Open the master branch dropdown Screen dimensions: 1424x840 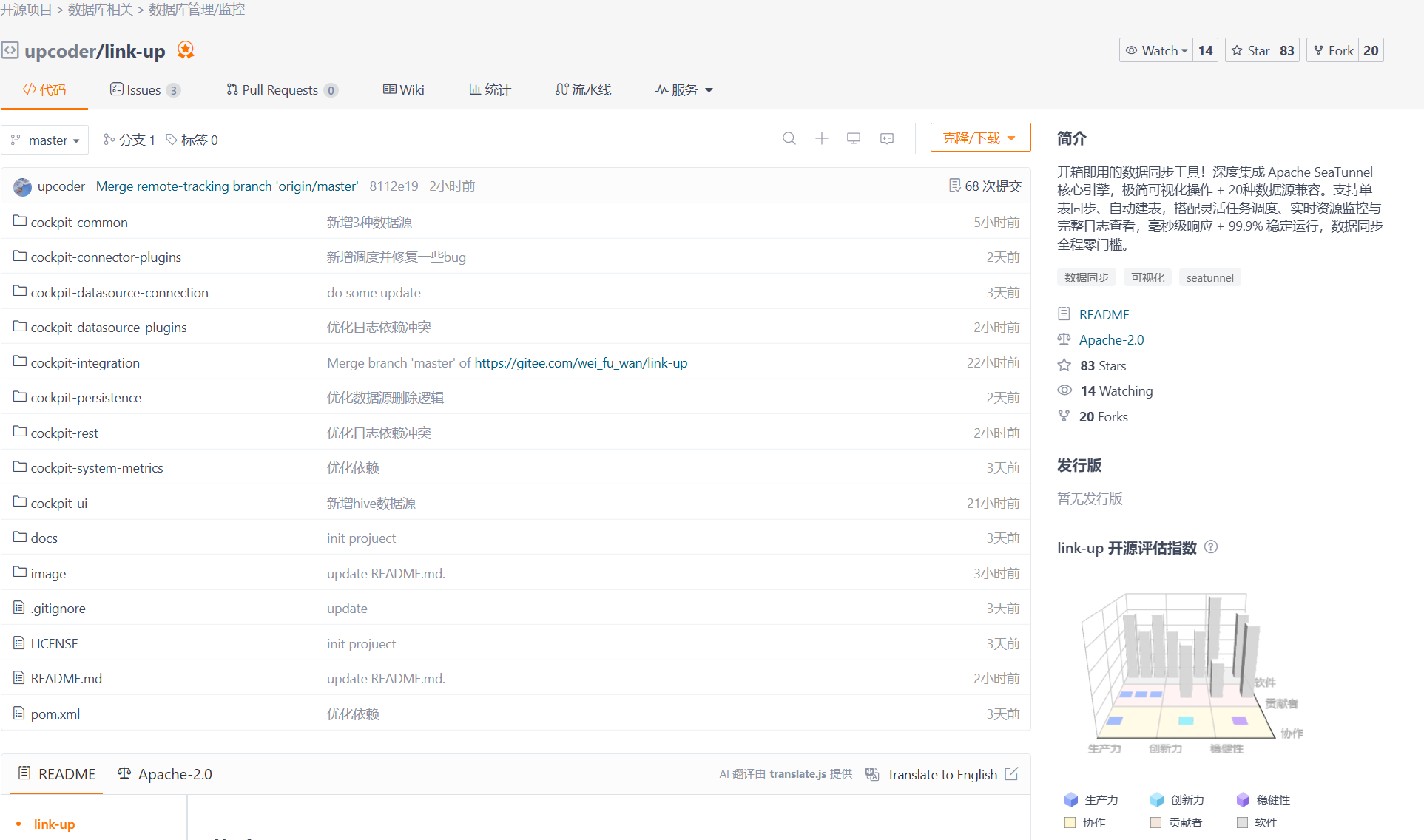46,140
